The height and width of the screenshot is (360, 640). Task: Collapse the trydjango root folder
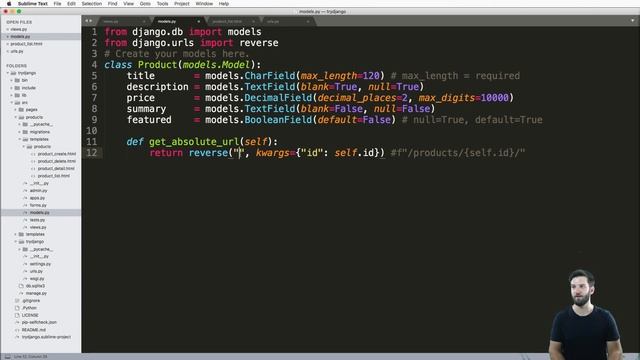coord(8,73)
